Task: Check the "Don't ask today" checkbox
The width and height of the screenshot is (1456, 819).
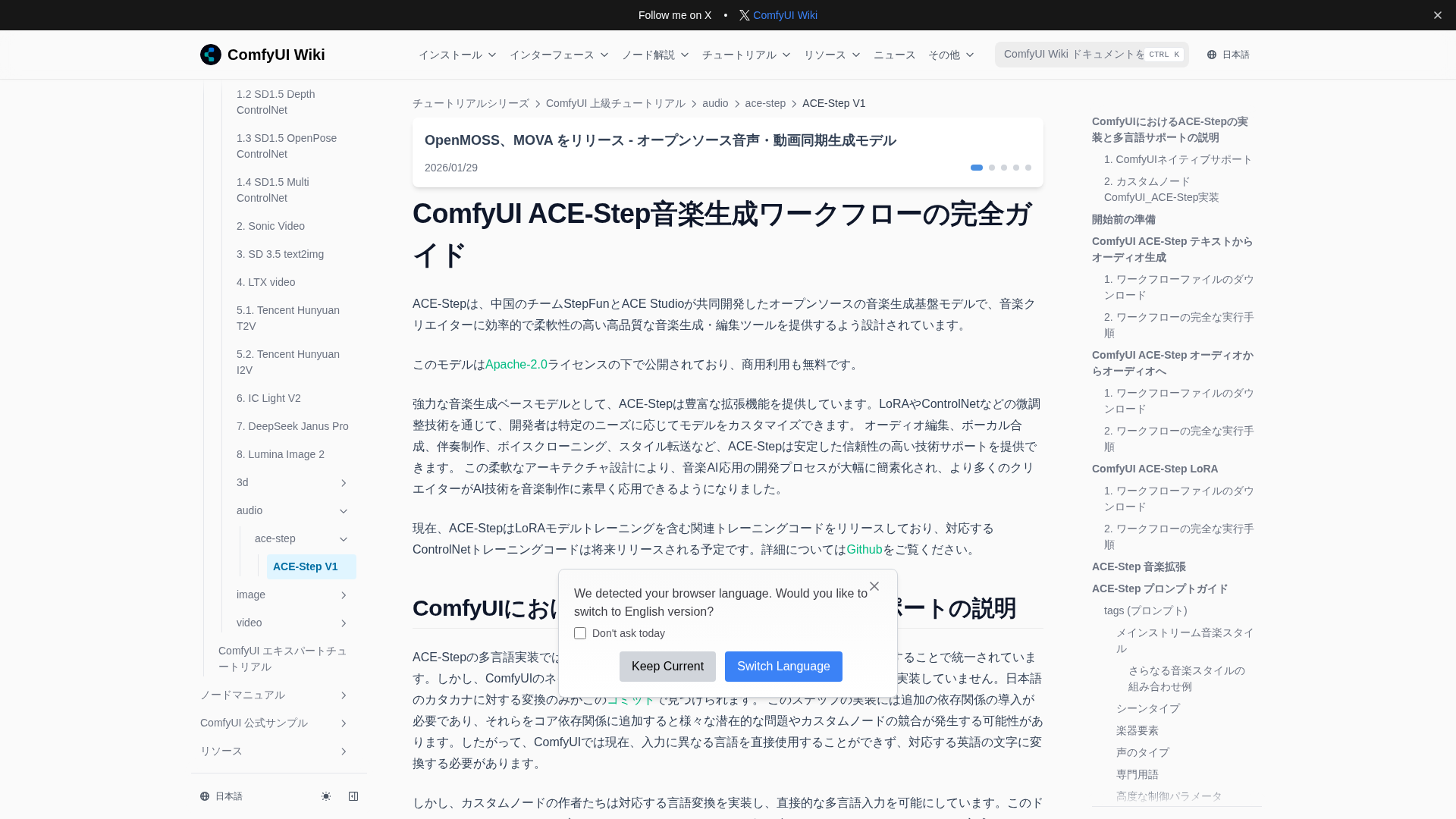Action: tap(580, 633)
